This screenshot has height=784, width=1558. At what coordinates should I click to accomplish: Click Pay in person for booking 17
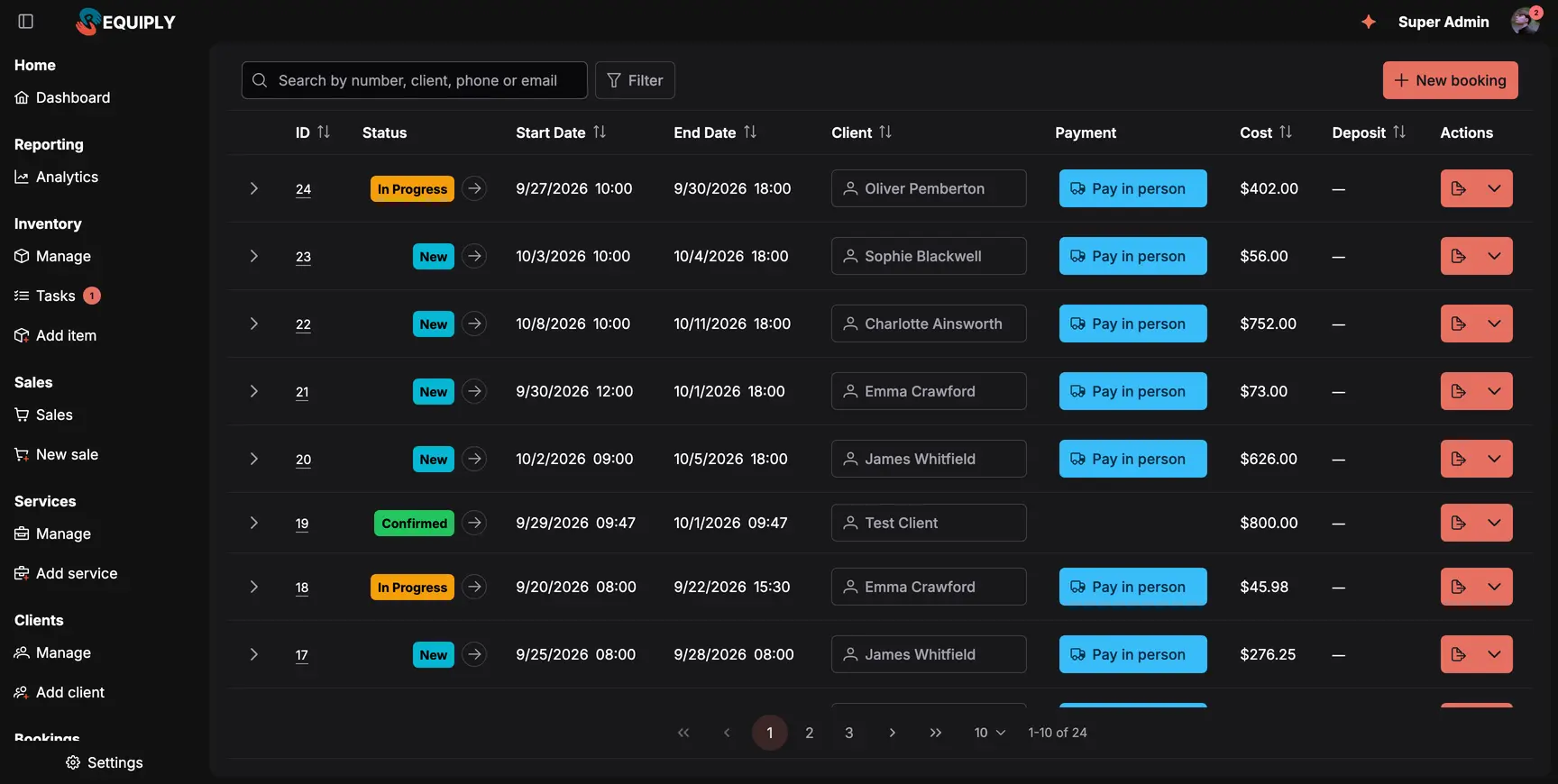click(1132, 654)
